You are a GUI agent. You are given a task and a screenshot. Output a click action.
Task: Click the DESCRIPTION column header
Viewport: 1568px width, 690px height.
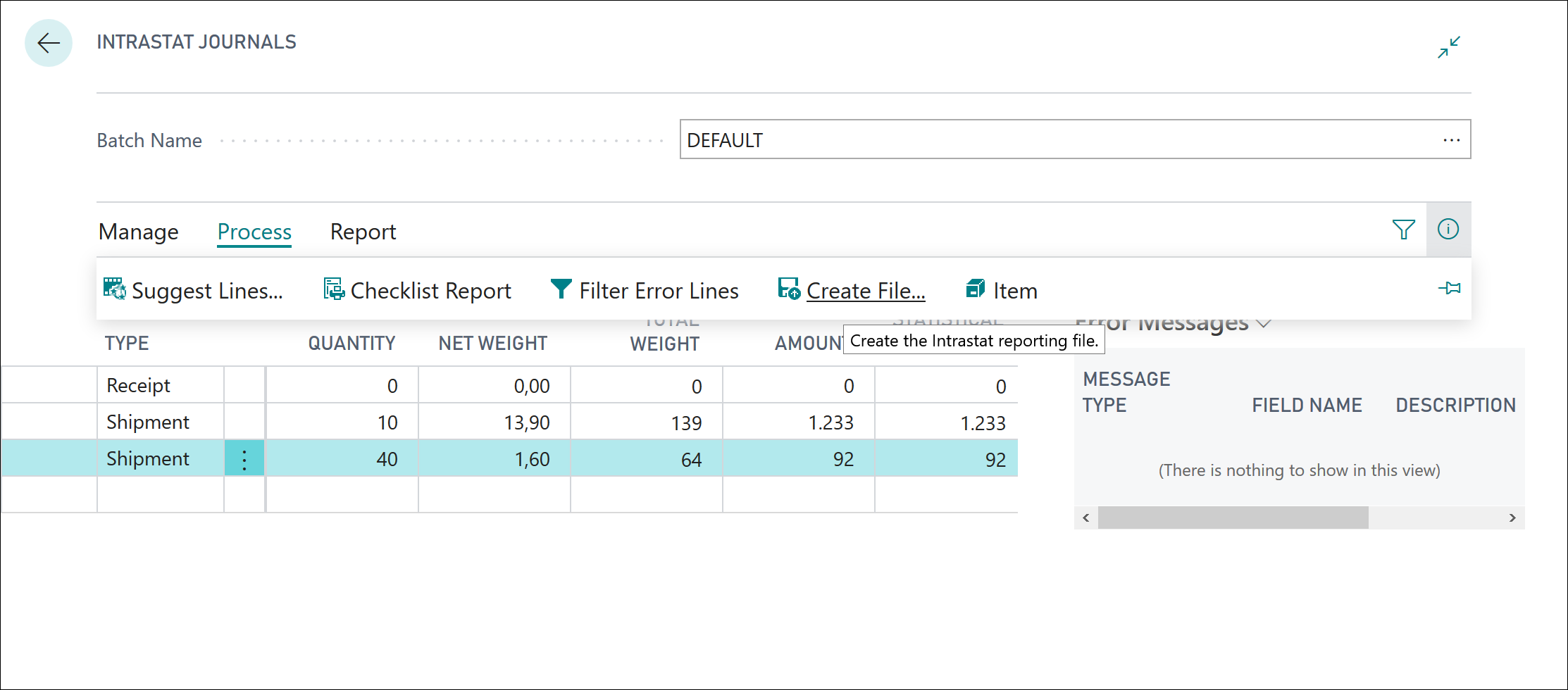point(1455,405)
